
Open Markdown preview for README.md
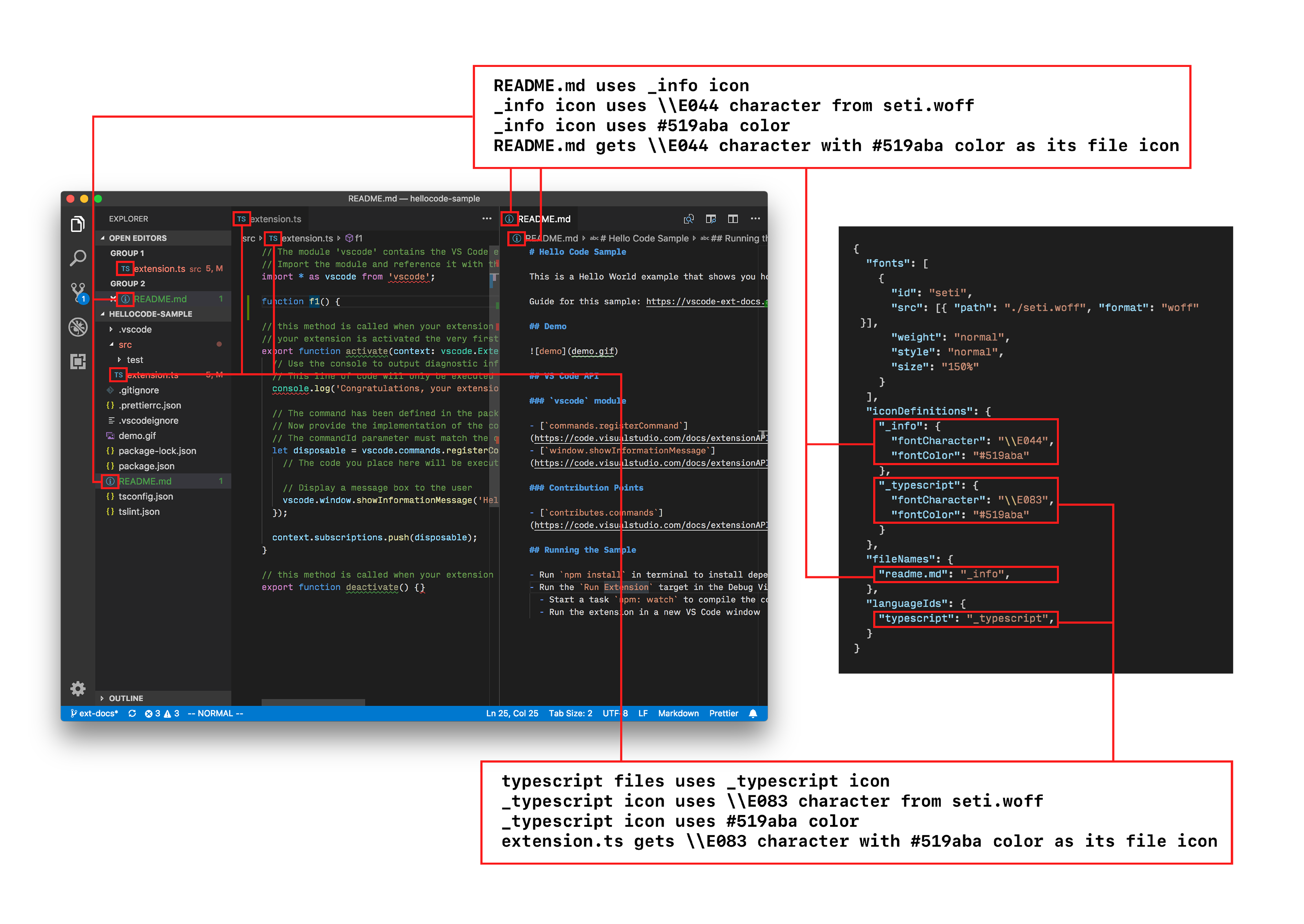tap(689, 218)
